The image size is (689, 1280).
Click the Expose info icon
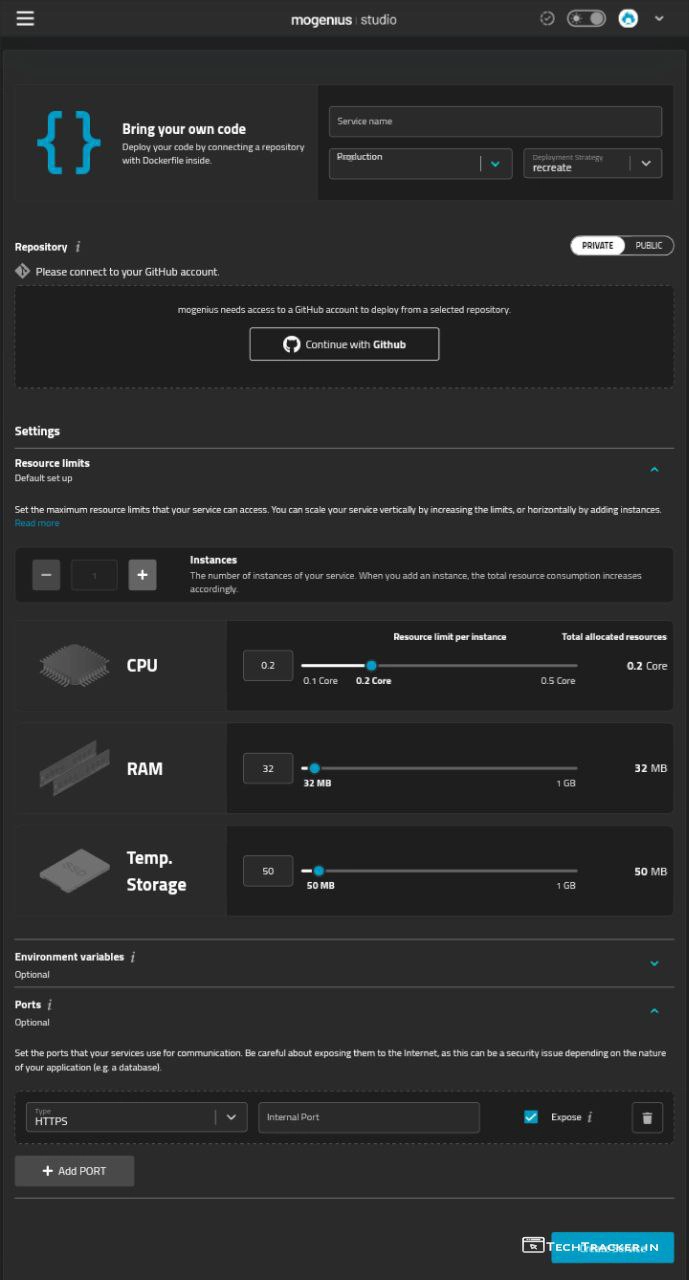(x=590, y=1117)
